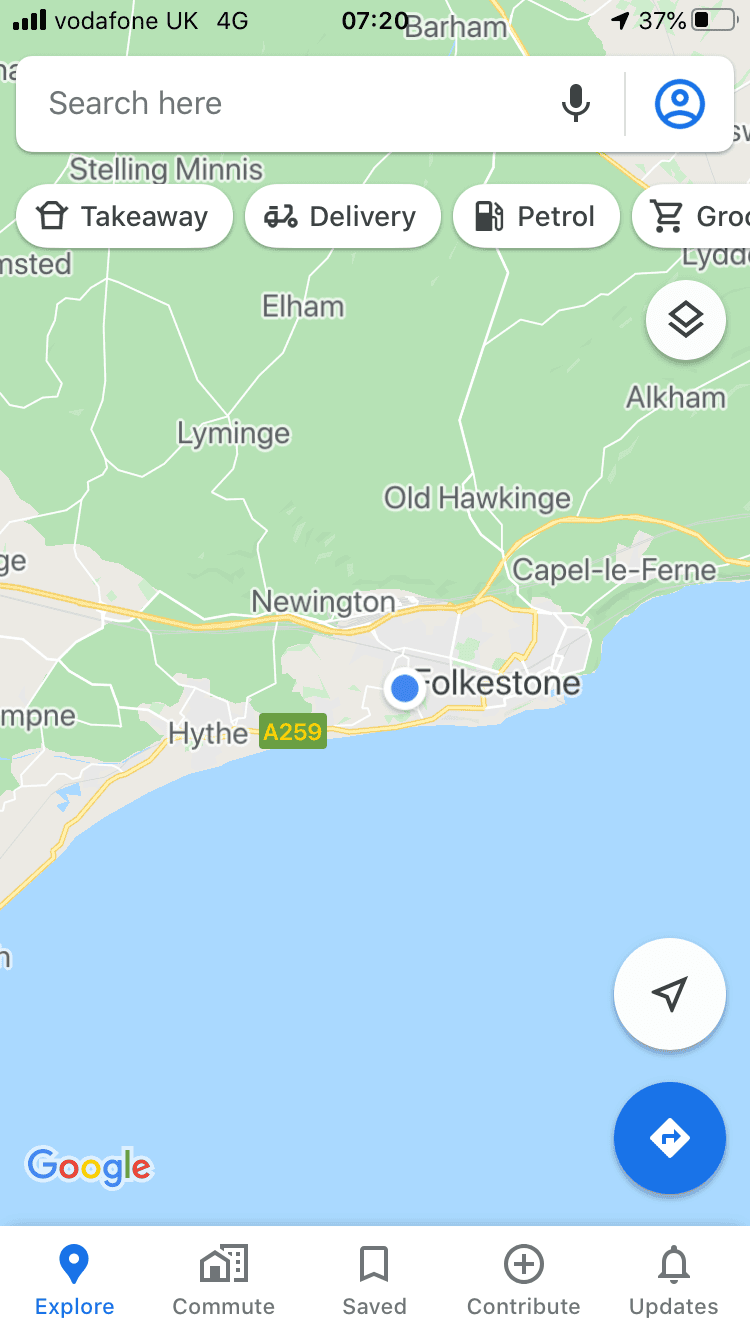Image resolution: width=750 pixels, height=1334 pixels.
Task: Select the A259 road marker
Action: click(x=293, y=732)
